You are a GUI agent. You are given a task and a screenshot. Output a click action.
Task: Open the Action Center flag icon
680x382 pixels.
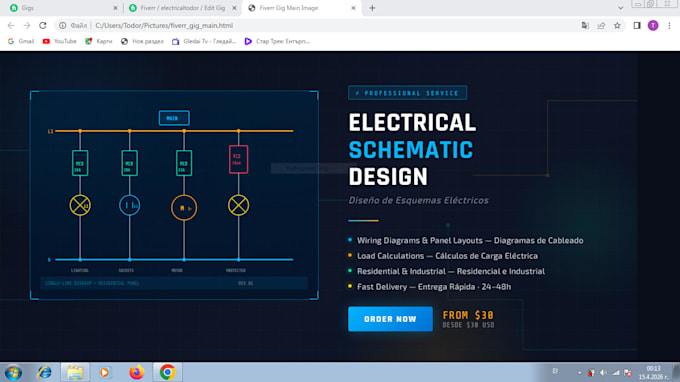pos(628,372)
